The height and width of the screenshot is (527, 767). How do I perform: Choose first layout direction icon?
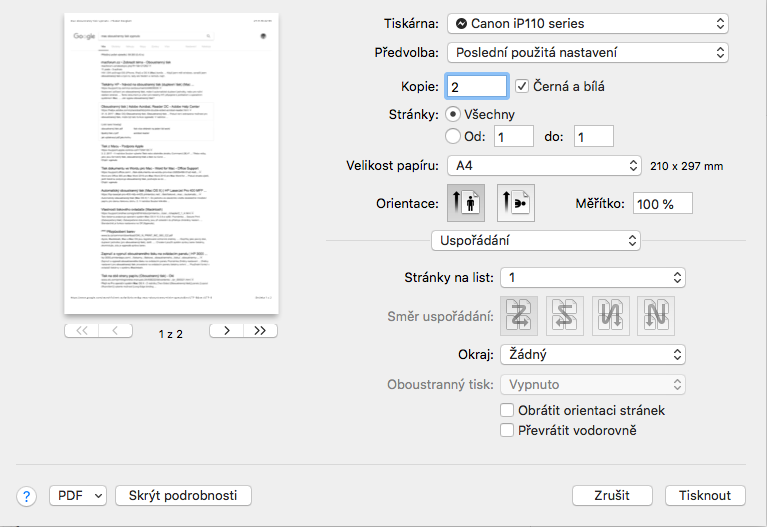pos(520,316)
